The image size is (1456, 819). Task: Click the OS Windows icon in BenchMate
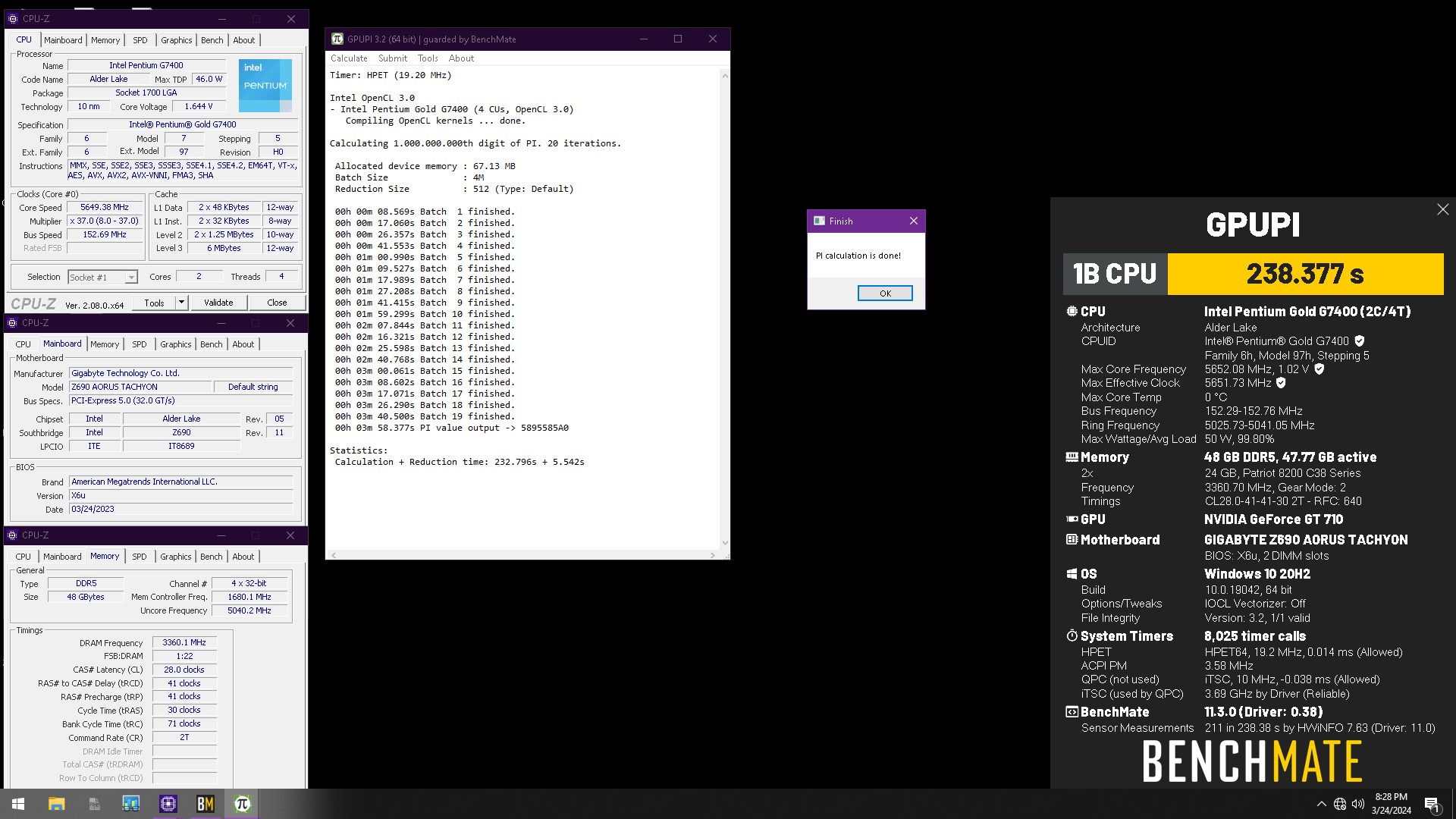[1072, 574]
